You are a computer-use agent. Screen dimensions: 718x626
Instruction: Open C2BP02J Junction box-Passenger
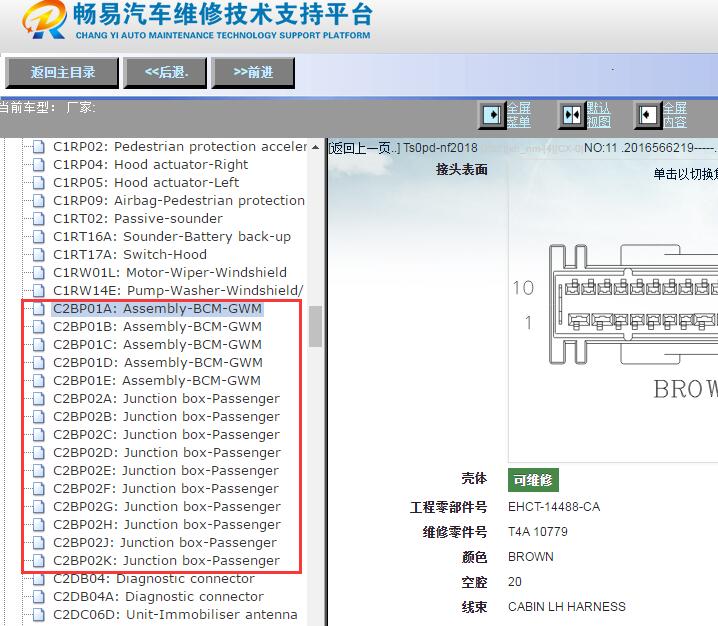(165, 543)
